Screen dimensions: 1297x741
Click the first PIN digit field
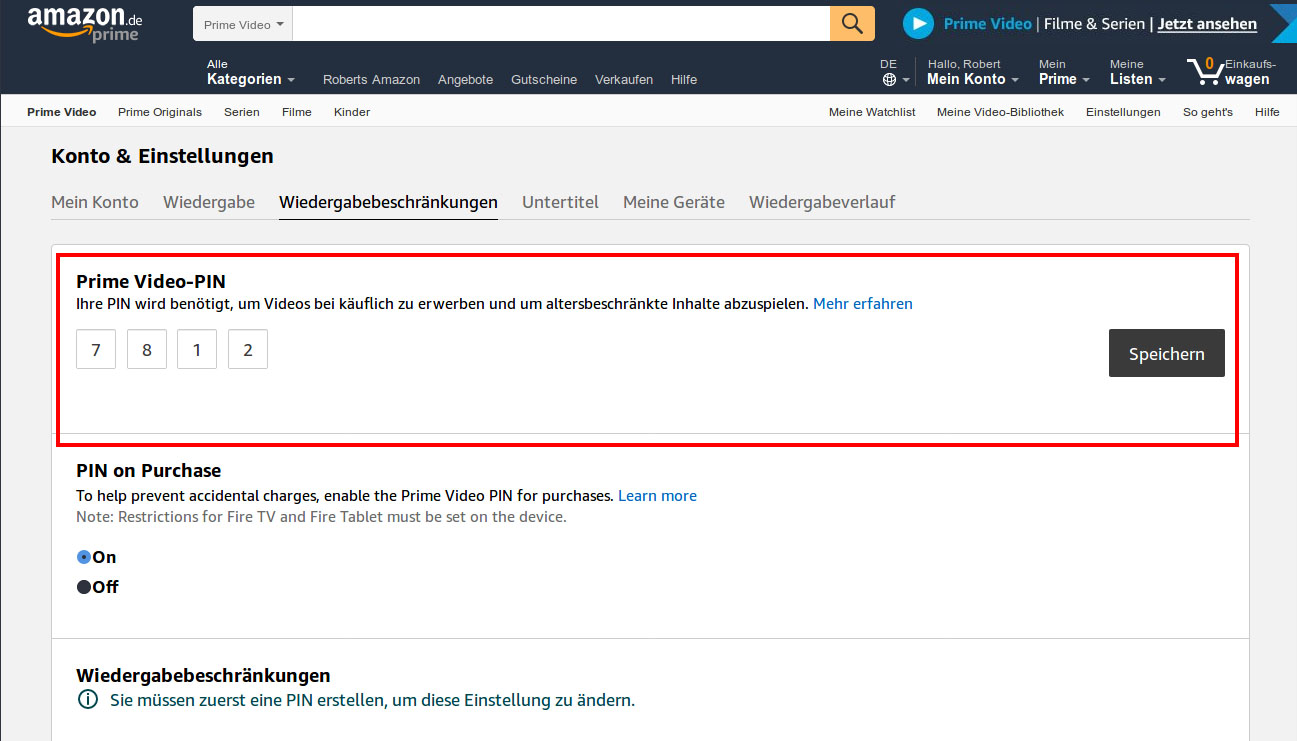click(96, 350)
